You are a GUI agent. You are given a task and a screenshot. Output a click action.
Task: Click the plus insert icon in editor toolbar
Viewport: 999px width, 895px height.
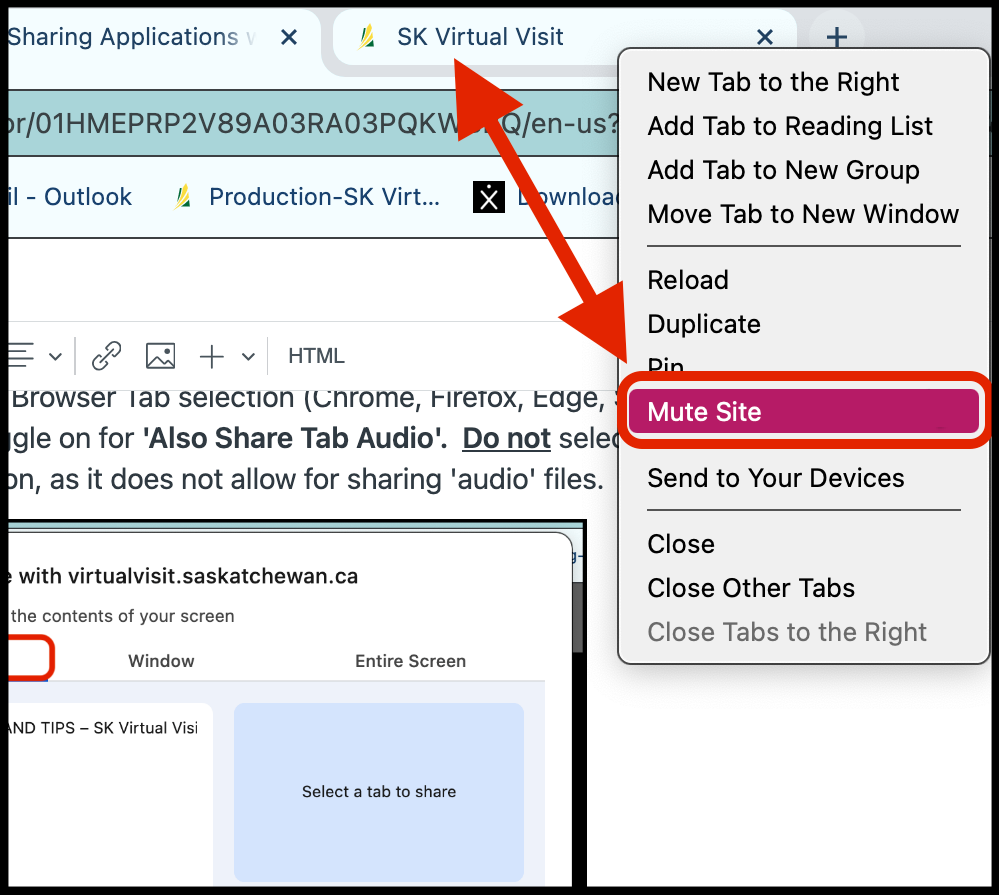[x=211, y=356]
